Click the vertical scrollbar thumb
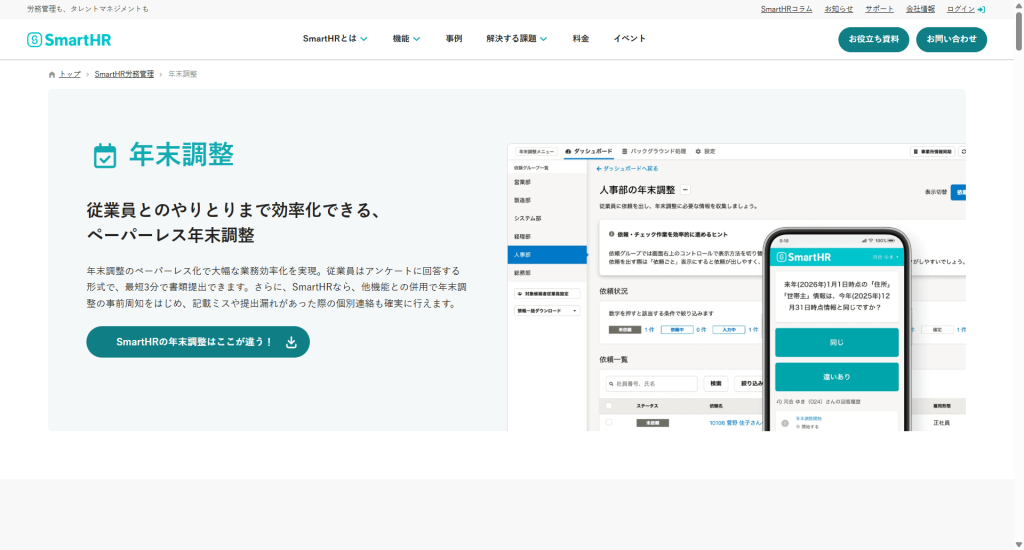This screenshot has width=1024, height=550. [x=1019, y=29]
